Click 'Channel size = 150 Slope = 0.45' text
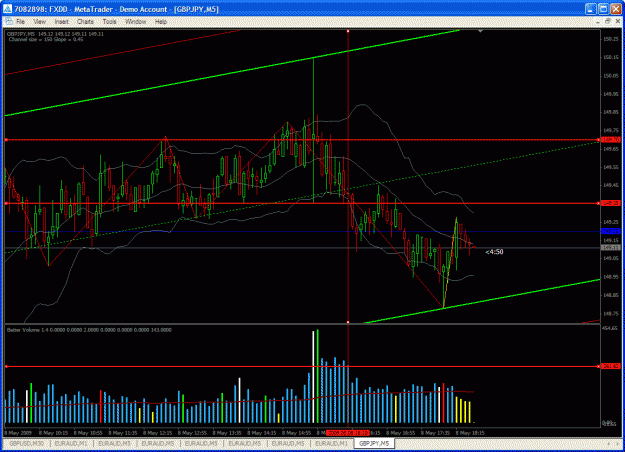 click(x=46, y=39)
